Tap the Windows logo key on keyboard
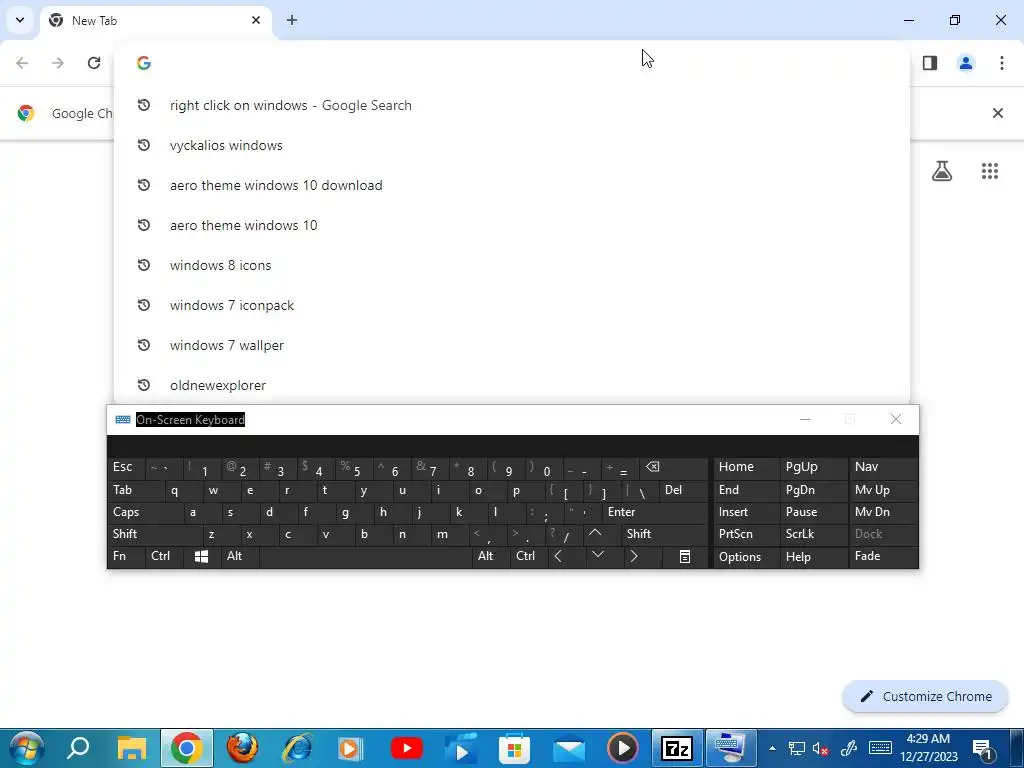 202,556
